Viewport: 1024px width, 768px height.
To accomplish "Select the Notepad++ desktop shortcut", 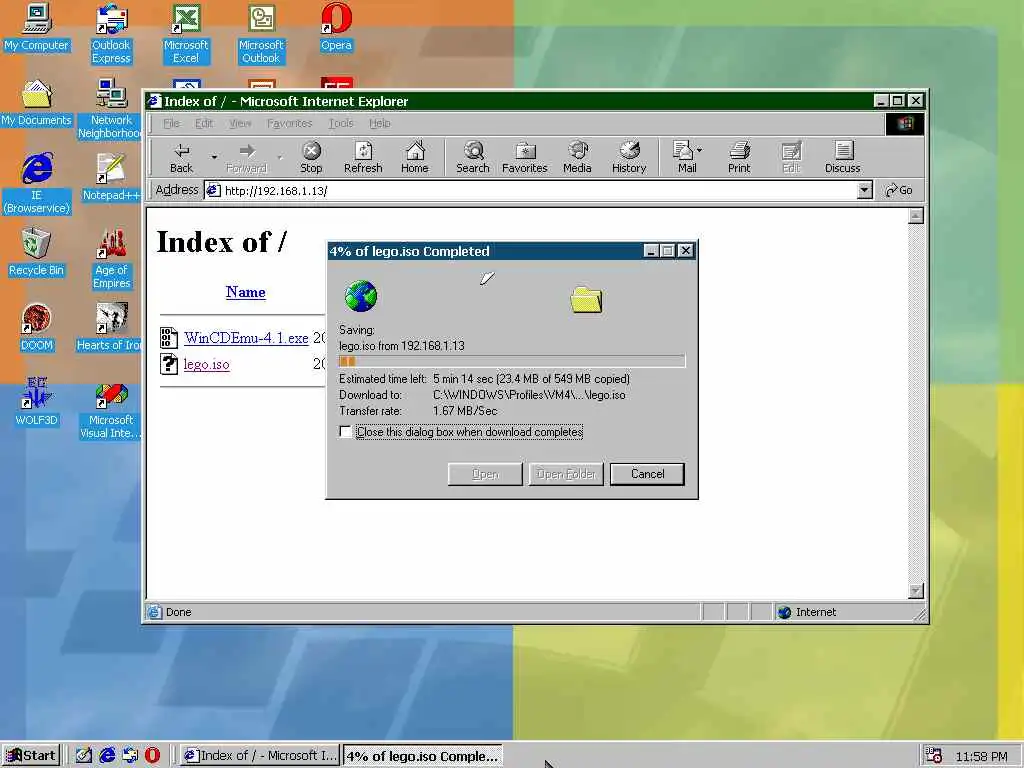I will (x=111, y=178).
